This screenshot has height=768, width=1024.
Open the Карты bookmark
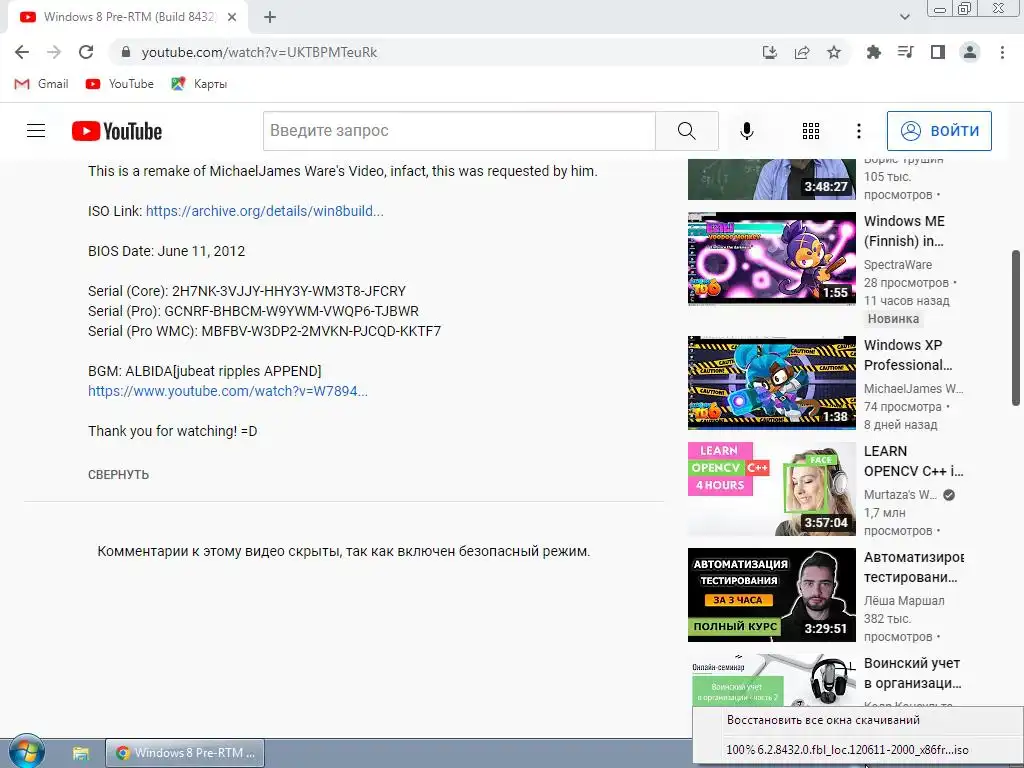(199, 84)
